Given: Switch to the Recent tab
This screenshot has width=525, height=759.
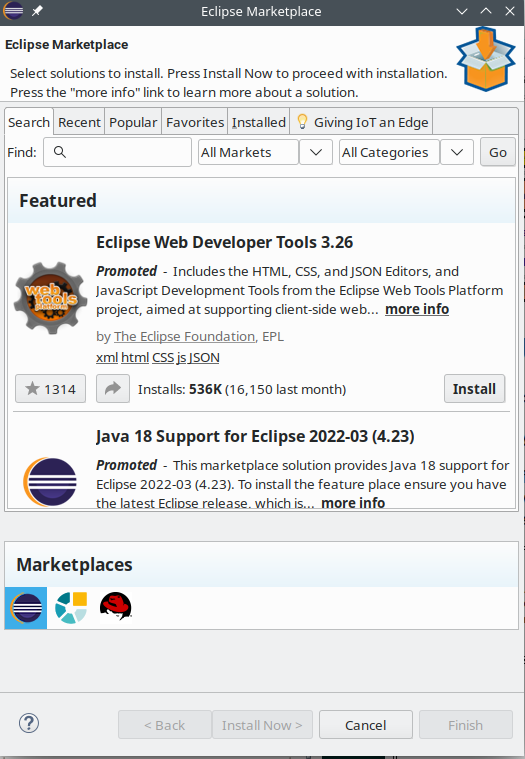Looking at the screenshot, I should [x=79, y=122].
